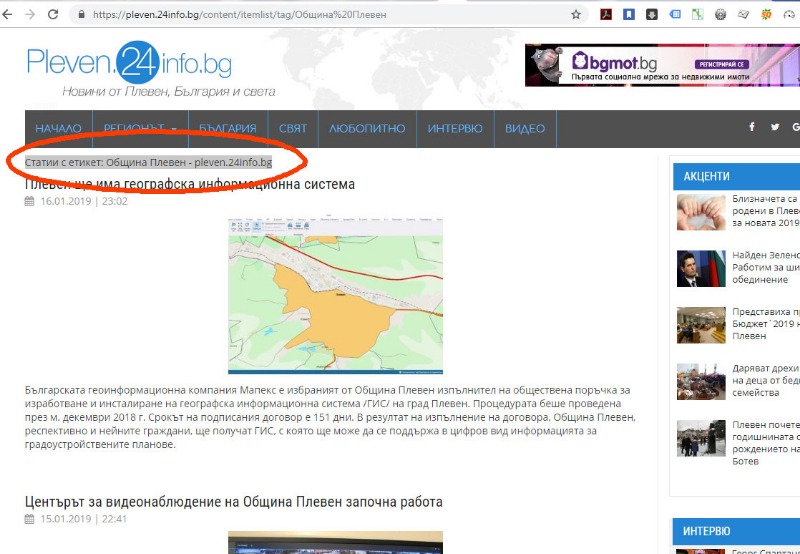
Task: Select the text 'Статии с етикет: Община Плевен - pleven.24info.bg'
Action: [148, 162]
